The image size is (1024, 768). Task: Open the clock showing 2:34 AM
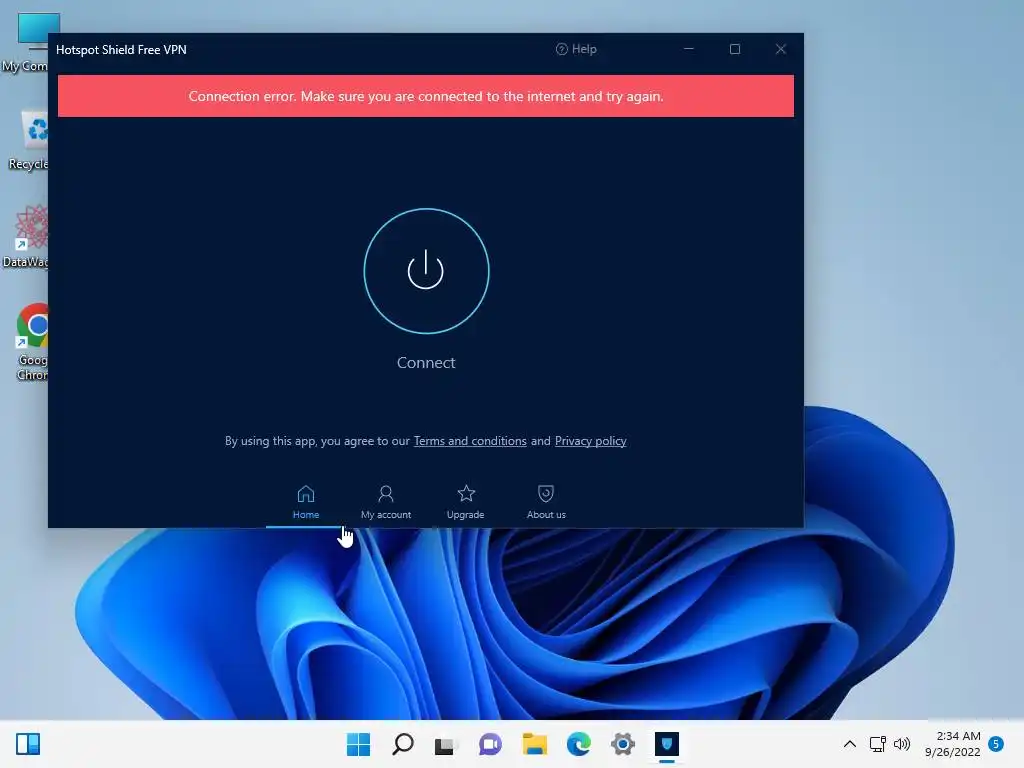952,744
